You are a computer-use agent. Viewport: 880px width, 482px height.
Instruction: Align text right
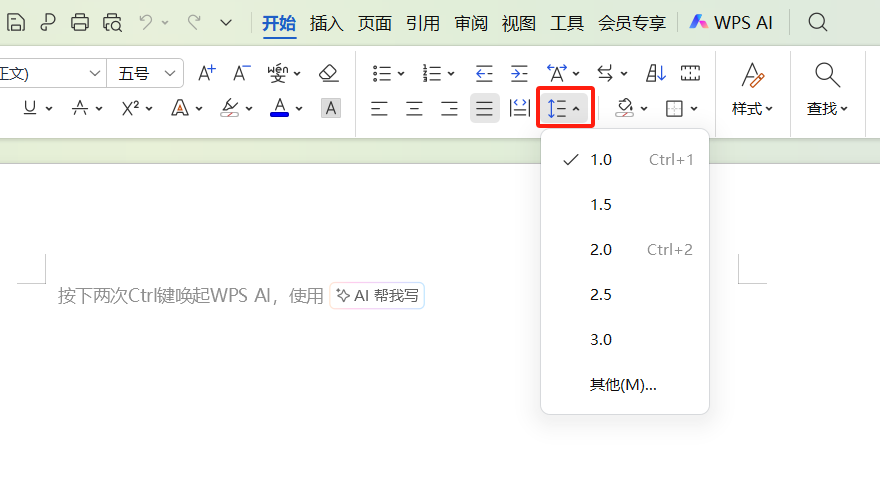click(449, 108)
